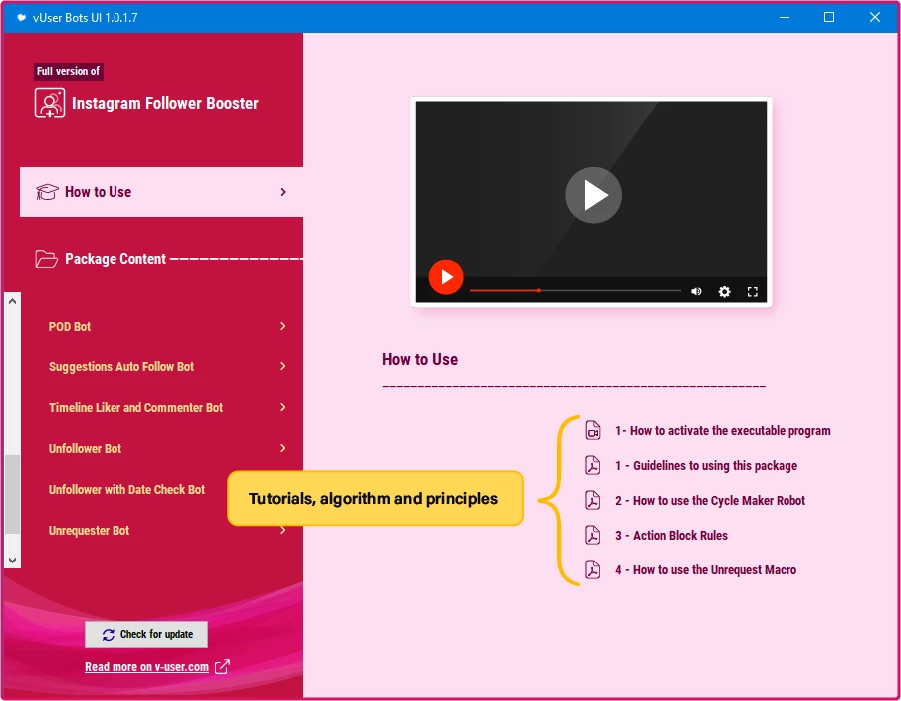Click the sidebar scrollbar down arrow
The width and height of the screenshot is (901, 701).
coord(13,560)
